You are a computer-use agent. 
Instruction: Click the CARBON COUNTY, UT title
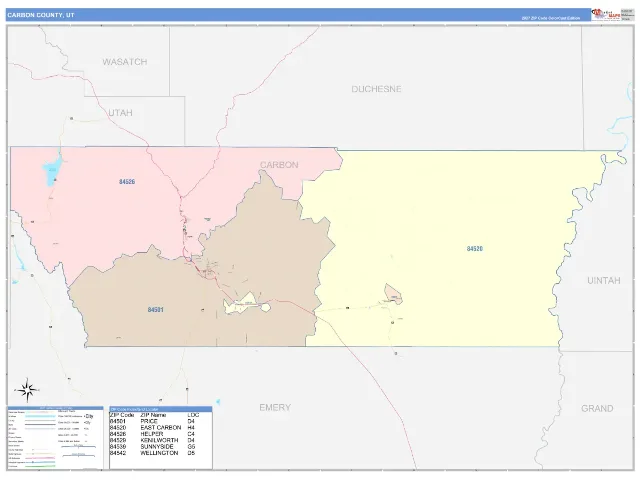41,15
